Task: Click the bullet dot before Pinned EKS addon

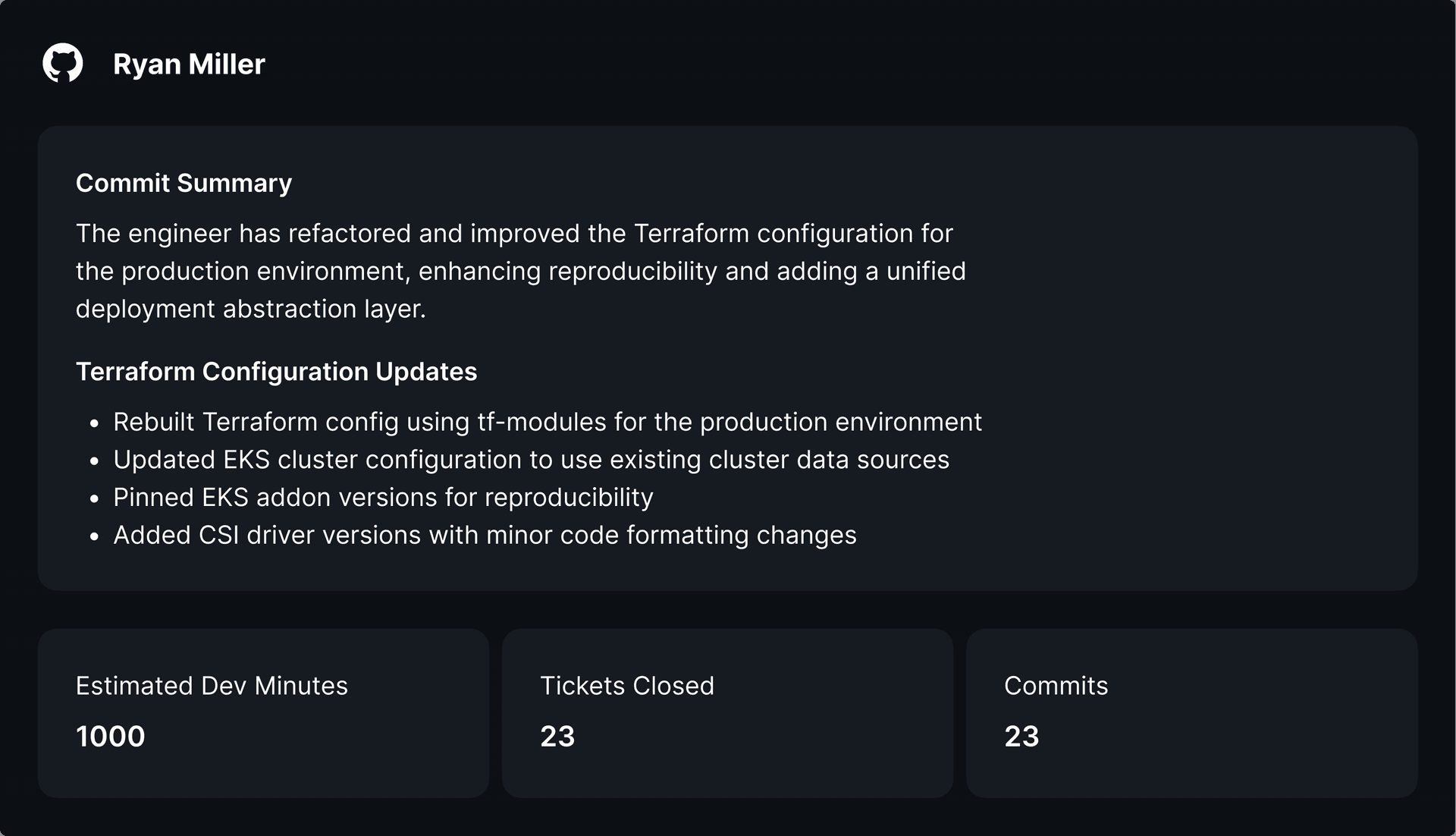Action: click(x=95, y=499)
